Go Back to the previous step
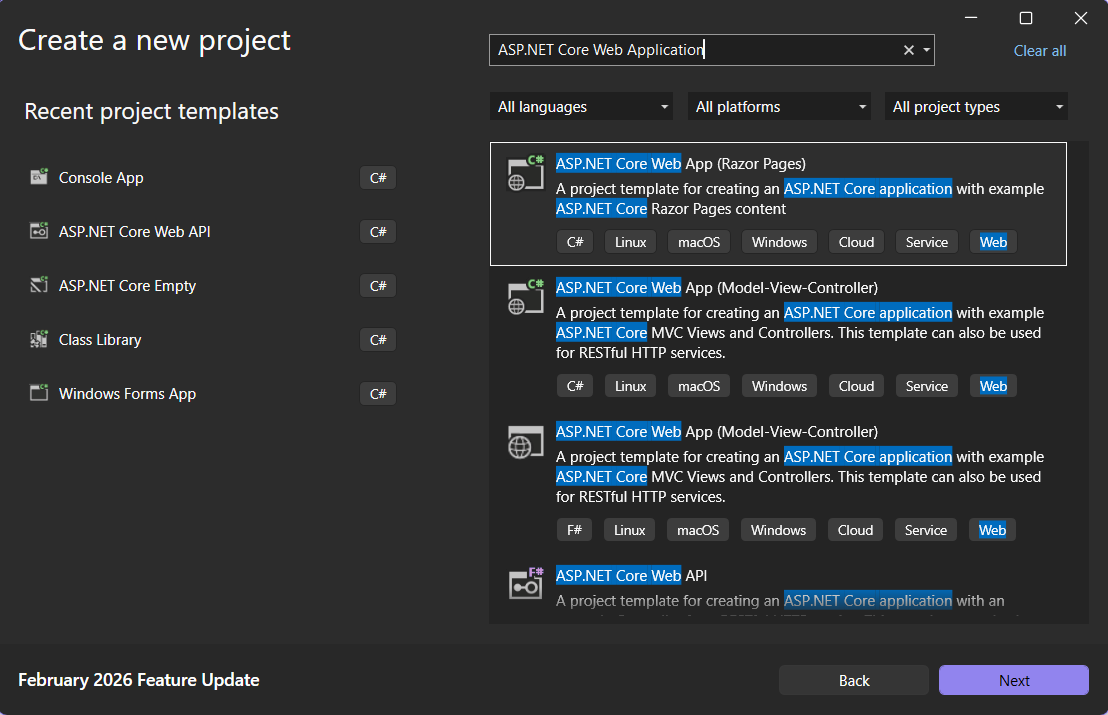The image size is (1108, 715). pyautogui.click(x=854, y=680)
